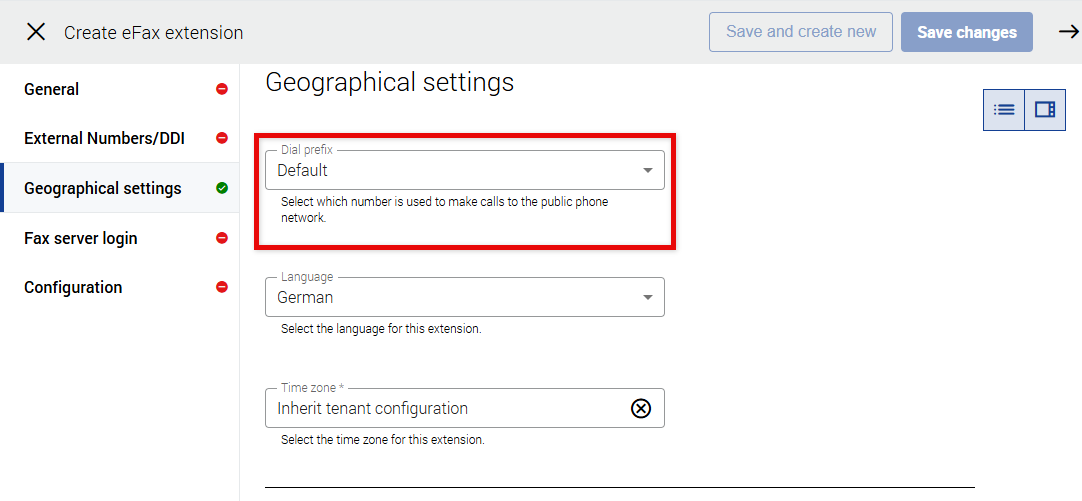Viewport: 1082px width, 501px height.
Task: Click green check icon beside Geographical settings
Action: coord(222,188)
